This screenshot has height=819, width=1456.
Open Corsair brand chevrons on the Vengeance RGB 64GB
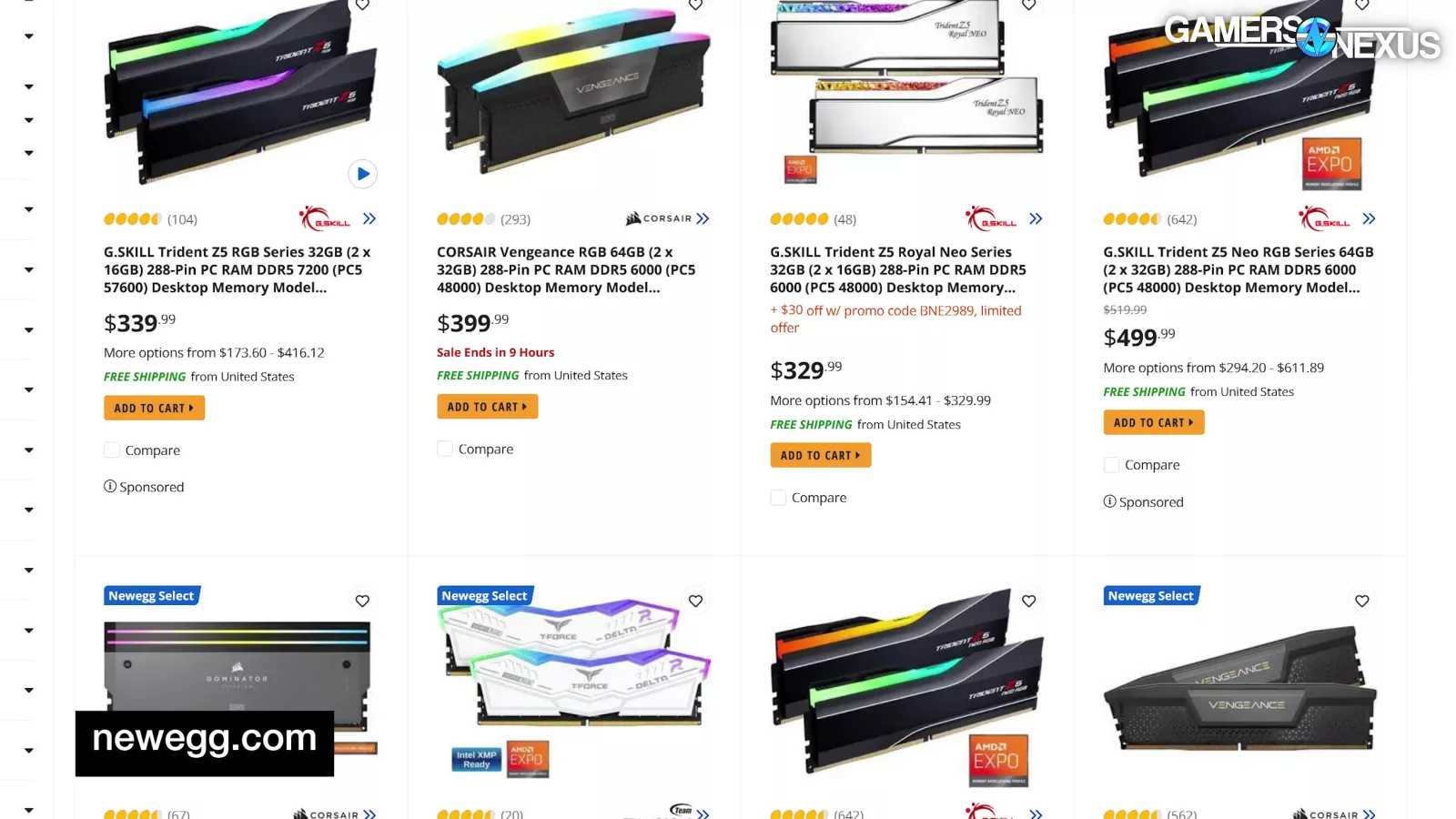pyautogui.click(x=703, y=218)
